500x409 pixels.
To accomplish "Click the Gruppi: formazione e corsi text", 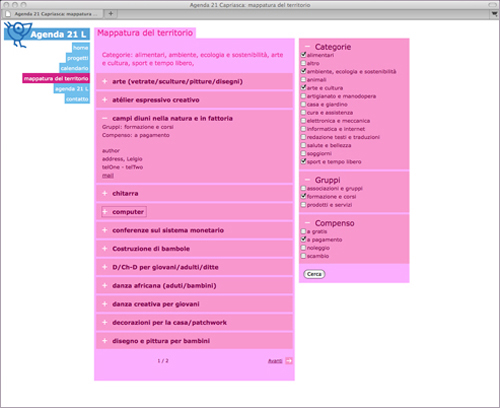I will [x=138, y=127].
